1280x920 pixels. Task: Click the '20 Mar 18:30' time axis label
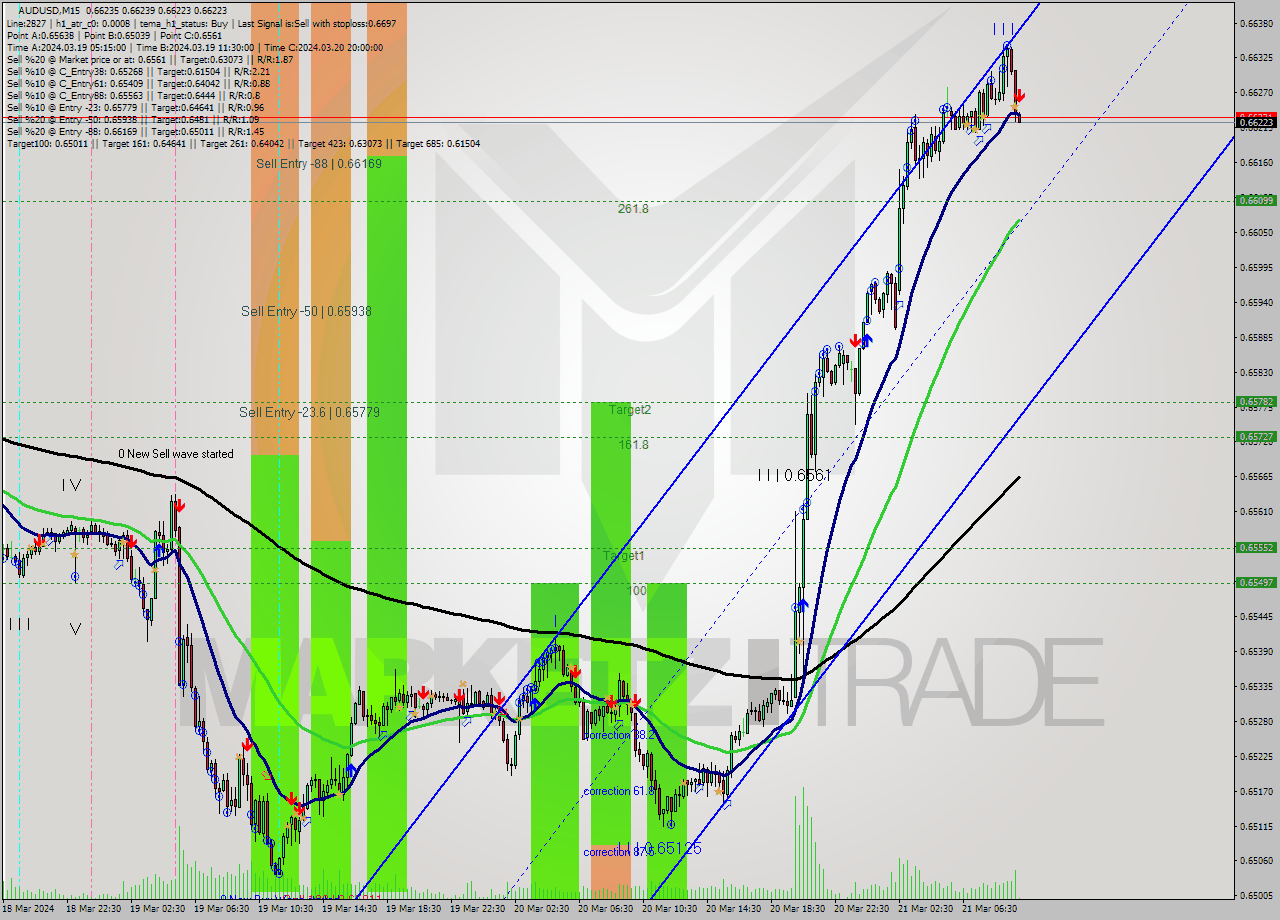pyautogui.click(x=798, y=909)
